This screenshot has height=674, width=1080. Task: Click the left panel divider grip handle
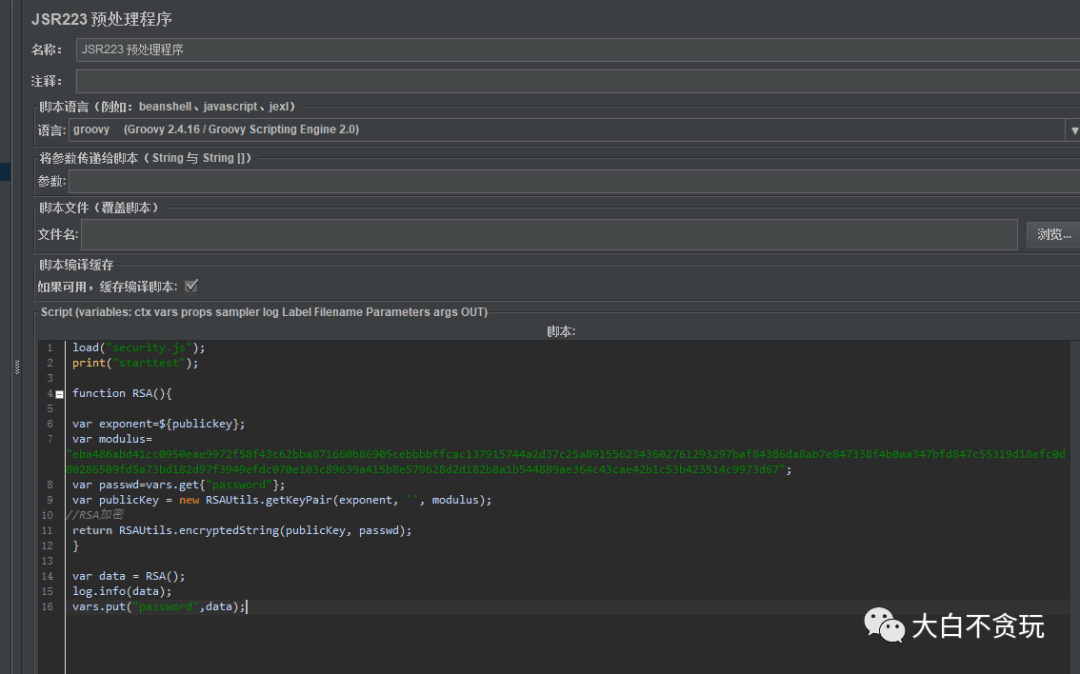16,367
